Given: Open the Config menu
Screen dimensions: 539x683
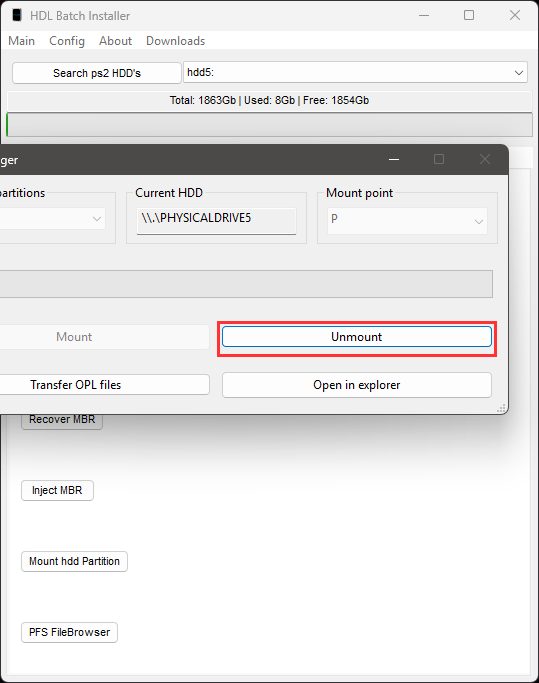Looking at the screenshot, I should pos(67,41).
